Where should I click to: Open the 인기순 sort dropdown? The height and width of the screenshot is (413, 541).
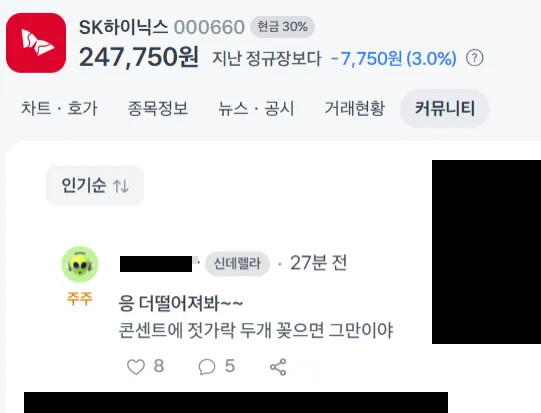[x=95, y=186]
